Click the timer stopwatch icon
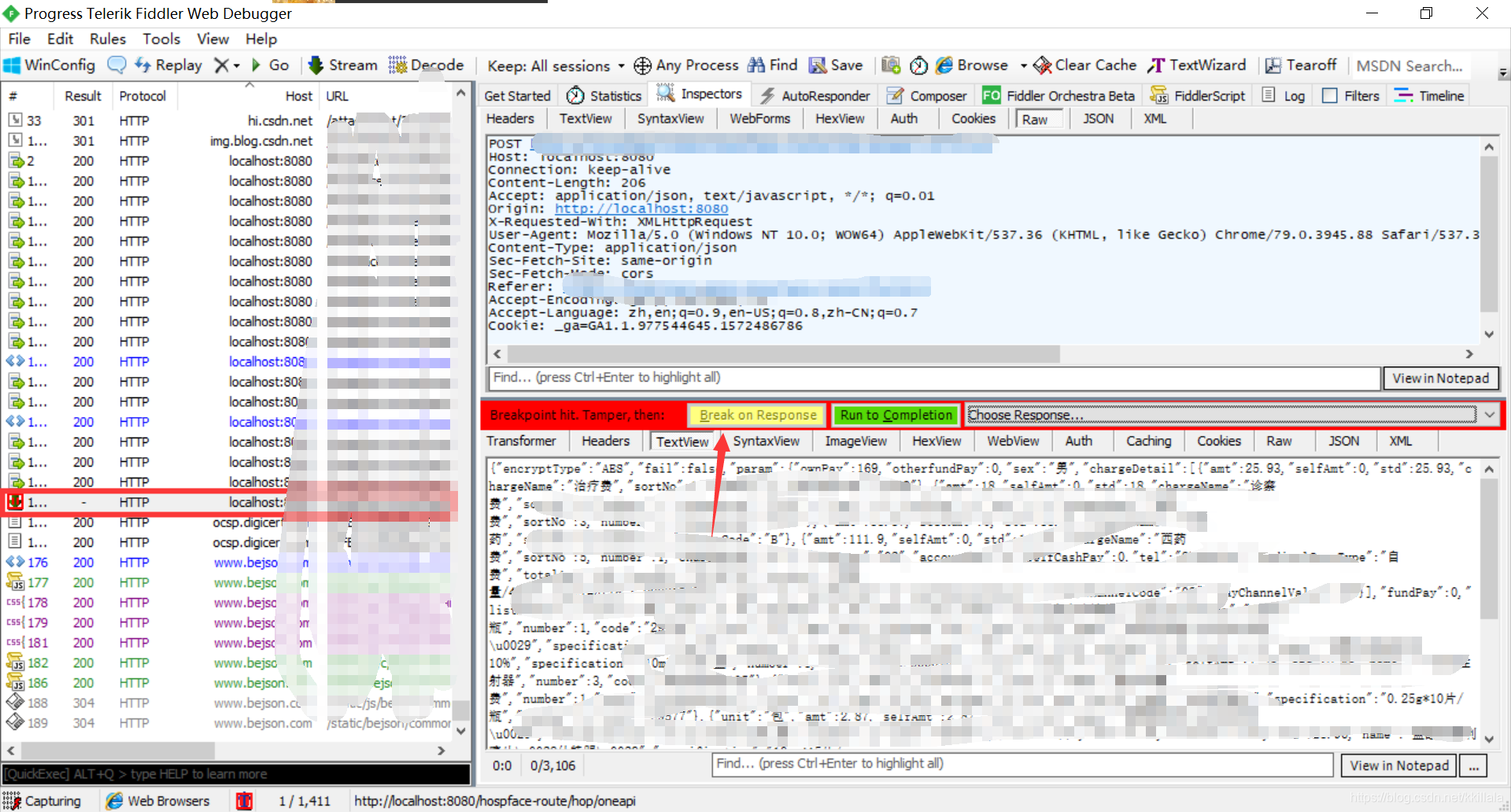Viewport: 1511px width, 812px height. [918, 65]
